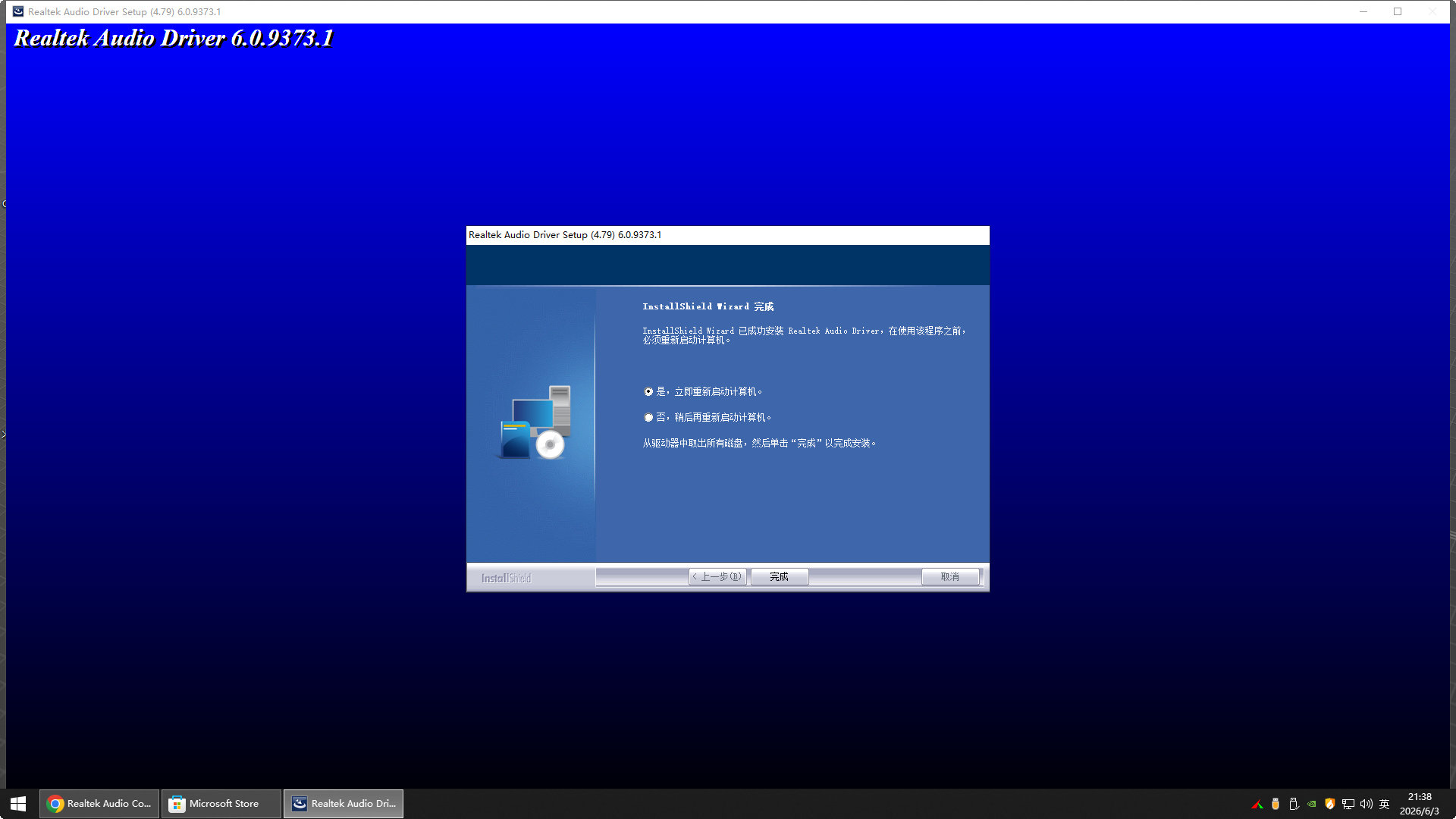
Task: Click the show desktop strip beside the clock
Action: [x=1453, y=804]
